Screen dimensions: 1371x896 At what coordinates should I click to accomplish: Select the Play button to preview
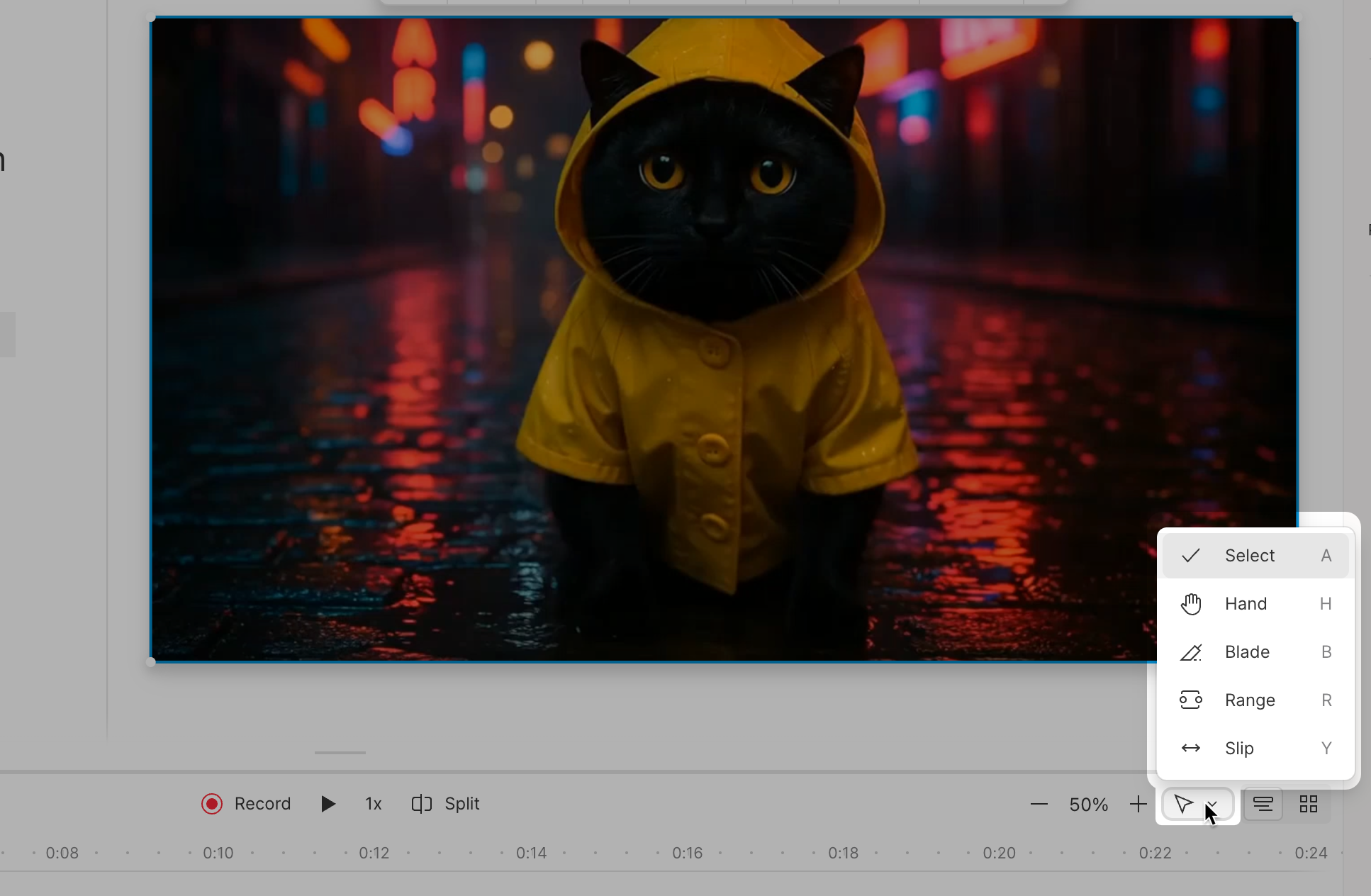328,804
